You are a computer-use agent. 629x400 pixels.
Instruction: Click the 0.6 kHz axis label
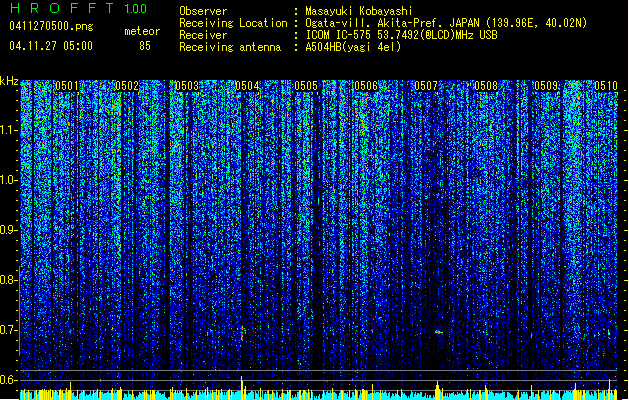[8, 380]
